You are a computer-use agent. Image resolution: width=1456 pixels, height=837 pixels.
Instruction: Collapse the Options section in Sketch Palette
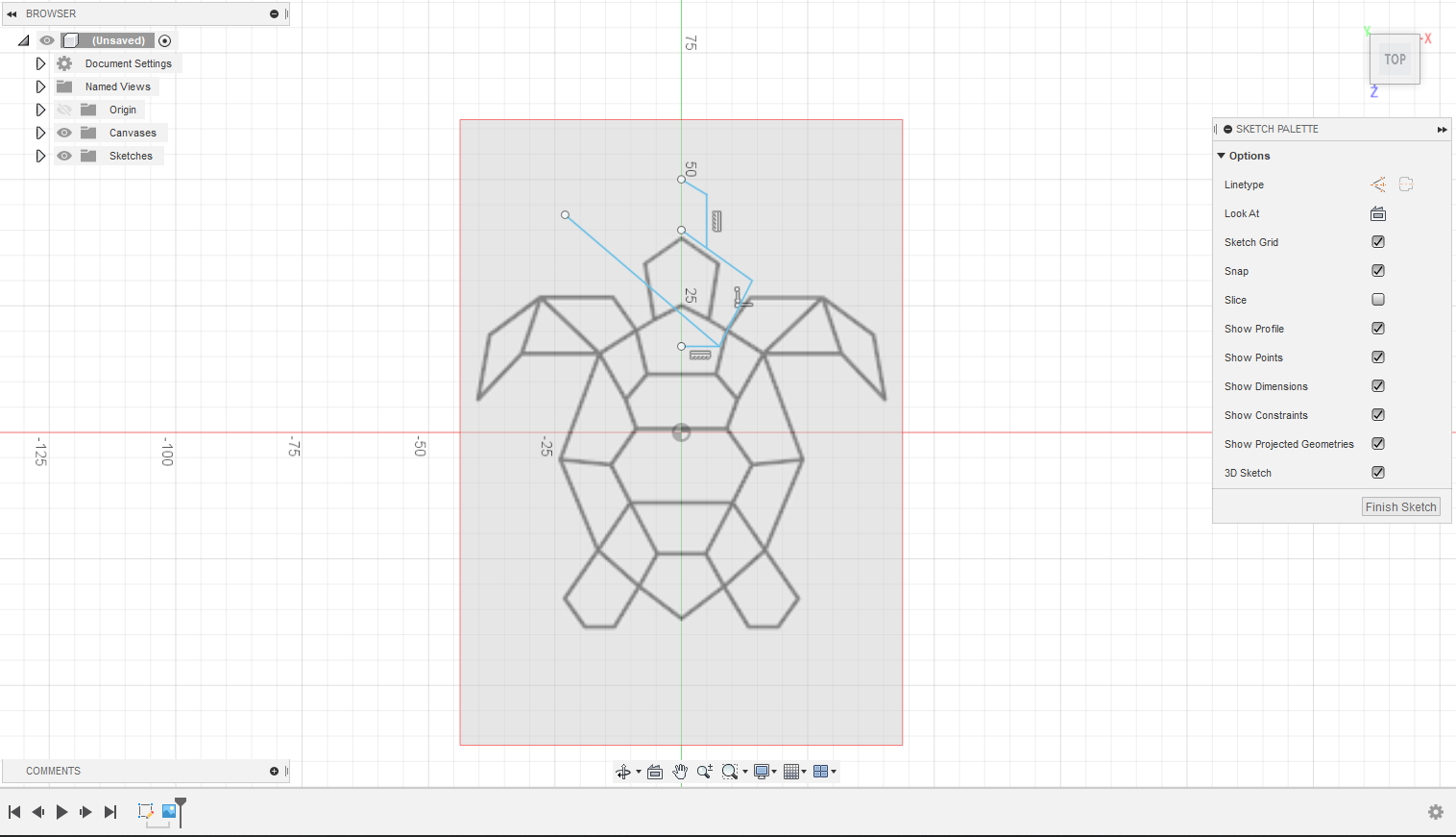tap(1221, 155)
